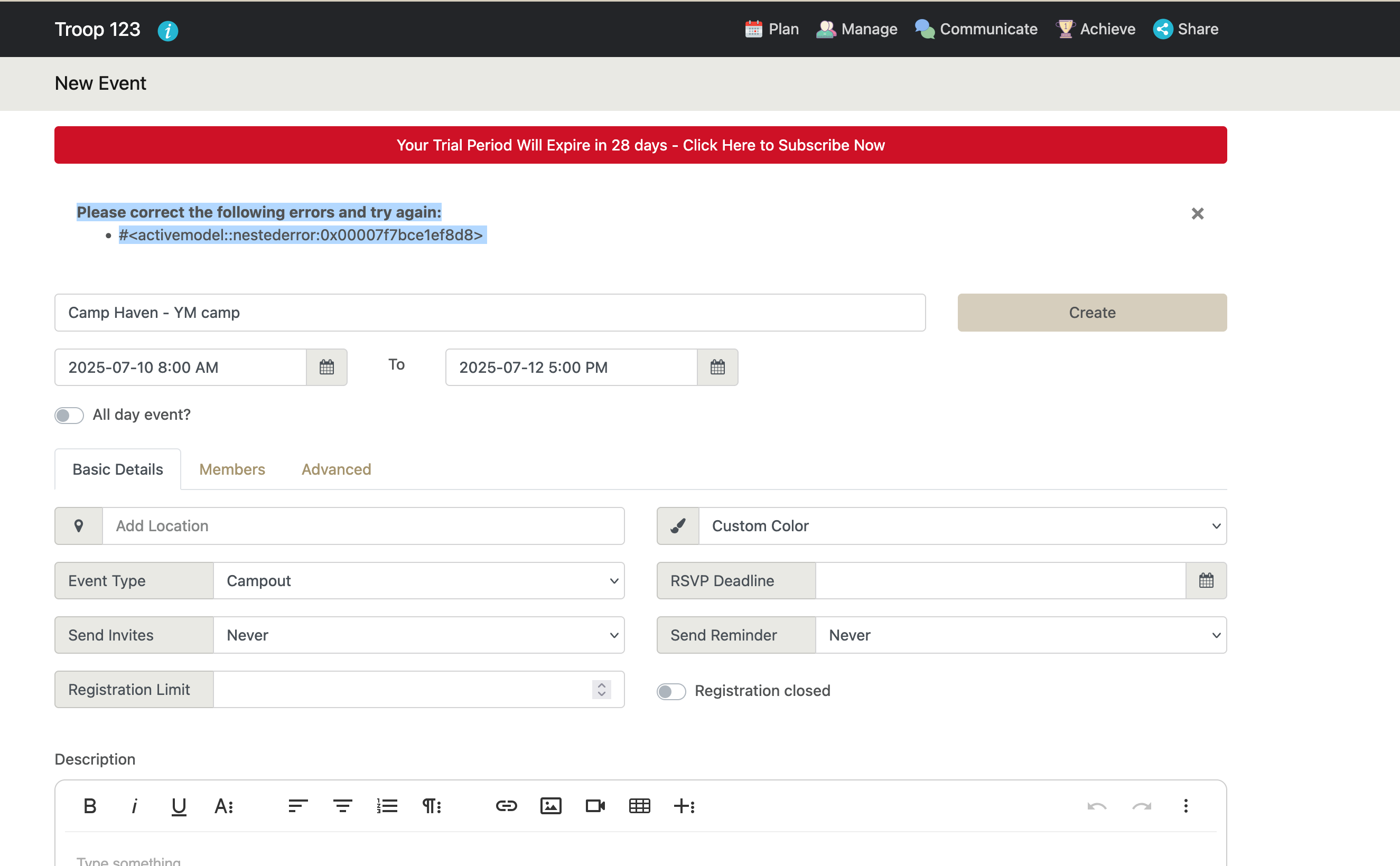Open the numbered list option
This screenshot has height=866, width=1400.
coord(387,805)
